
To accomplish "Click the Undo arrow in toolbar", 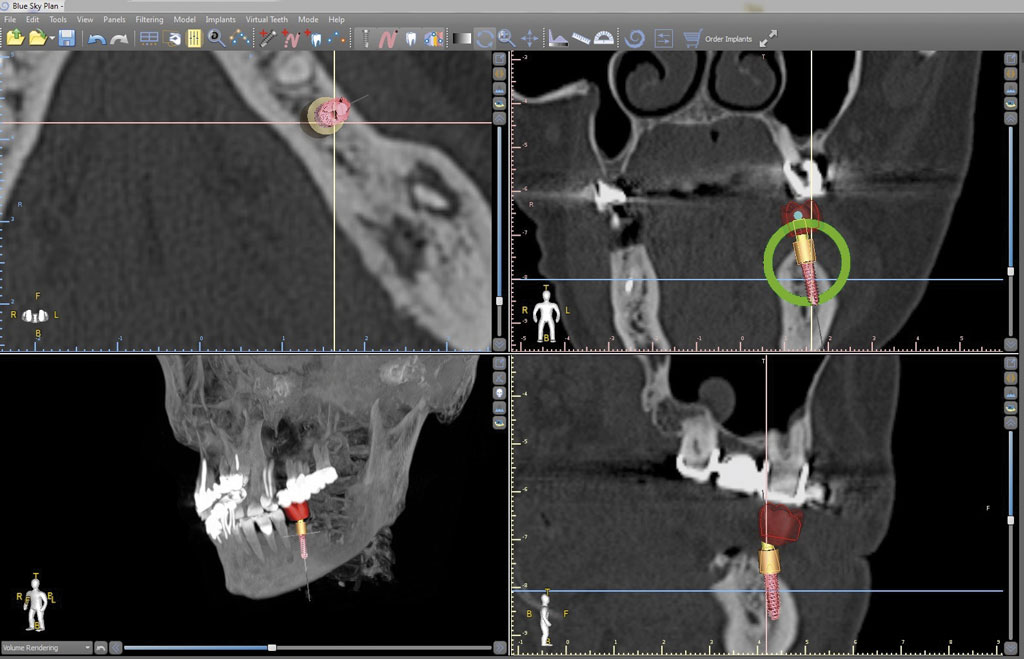I will 96,39.
